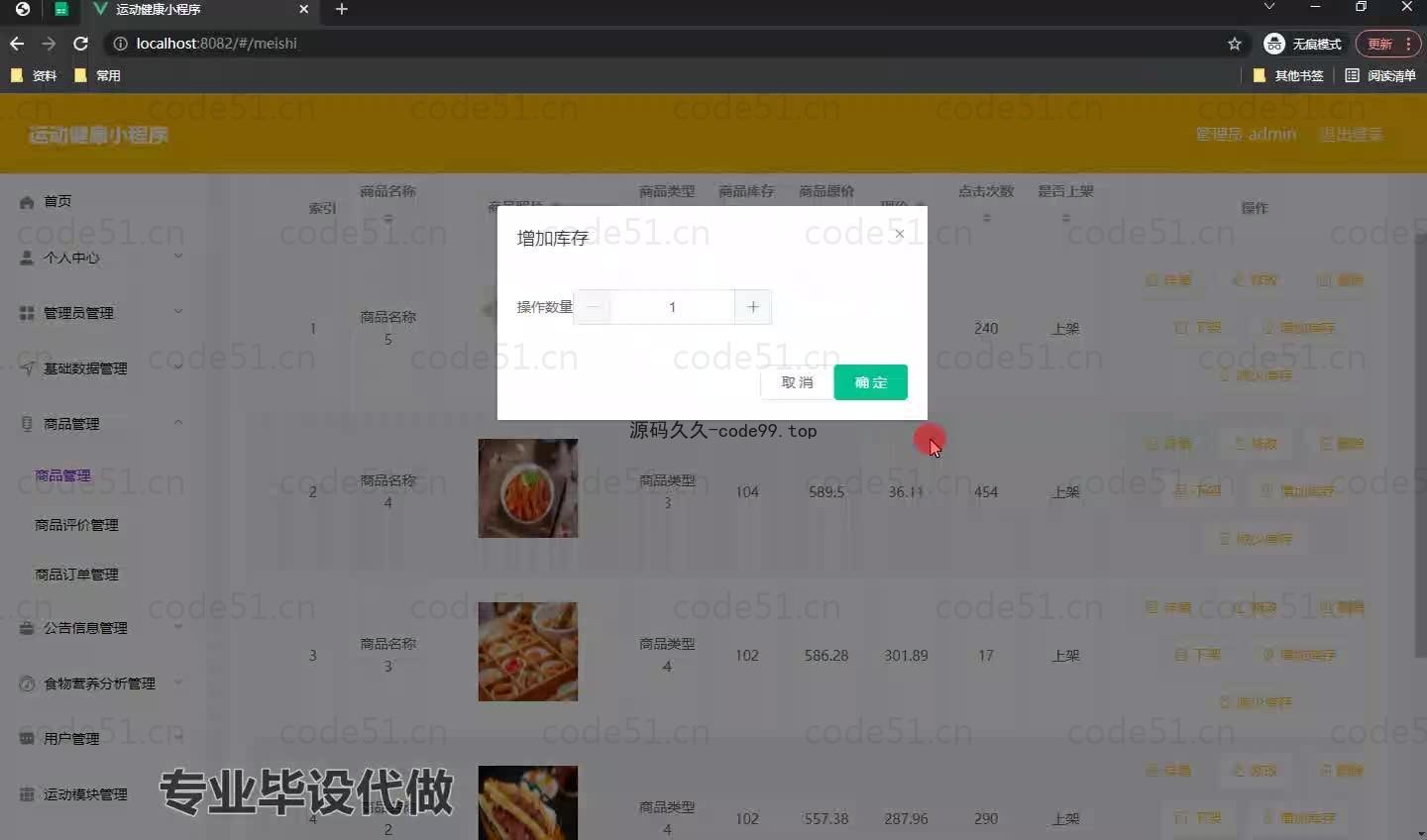Open the 资料 bookmarks folder
This screenshot has height=840, width=1427.
click(34, 75)
